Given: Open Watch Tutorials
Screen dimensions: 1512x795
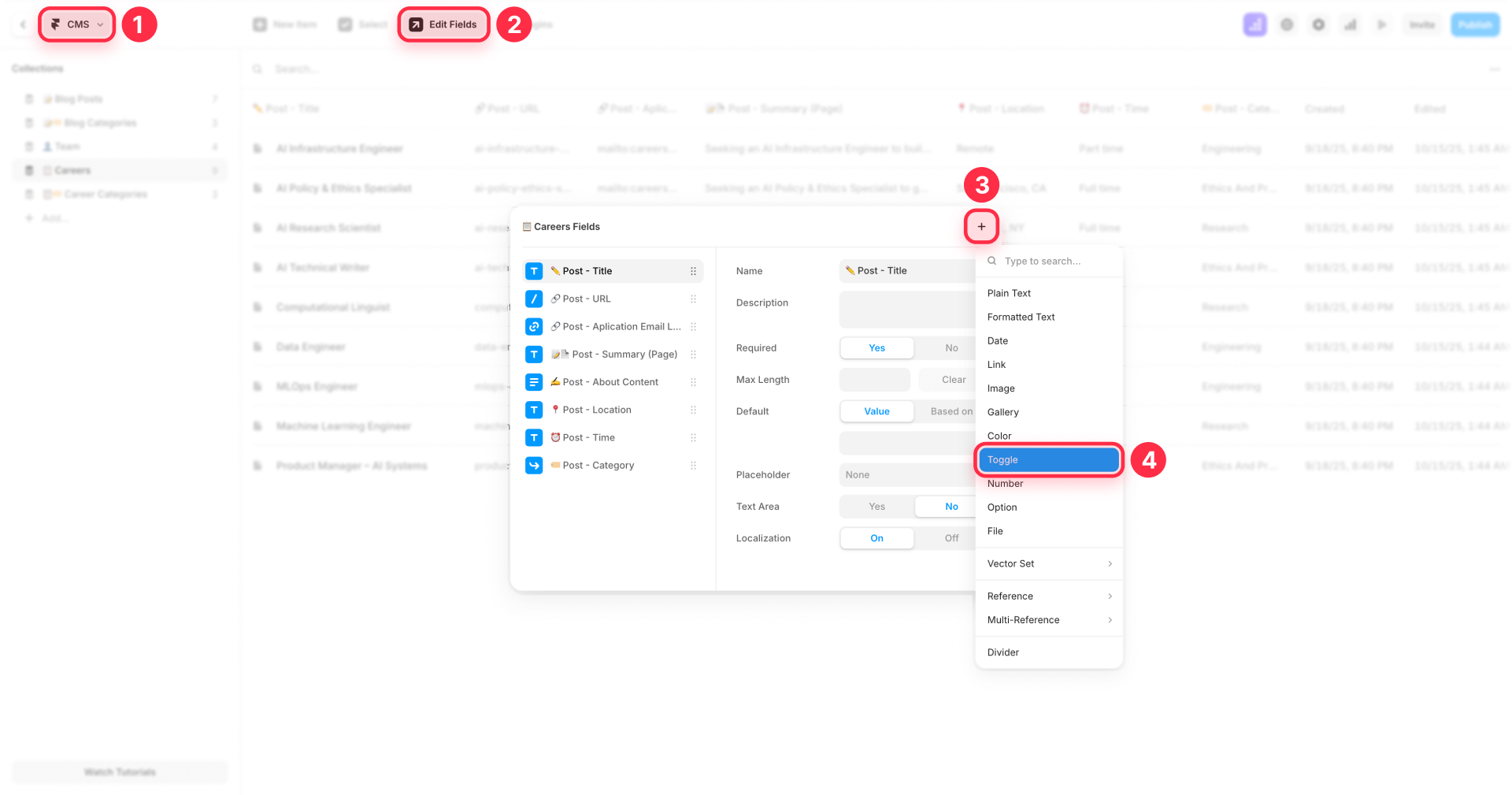Looking at the screenshot, I should click(119, 772).
